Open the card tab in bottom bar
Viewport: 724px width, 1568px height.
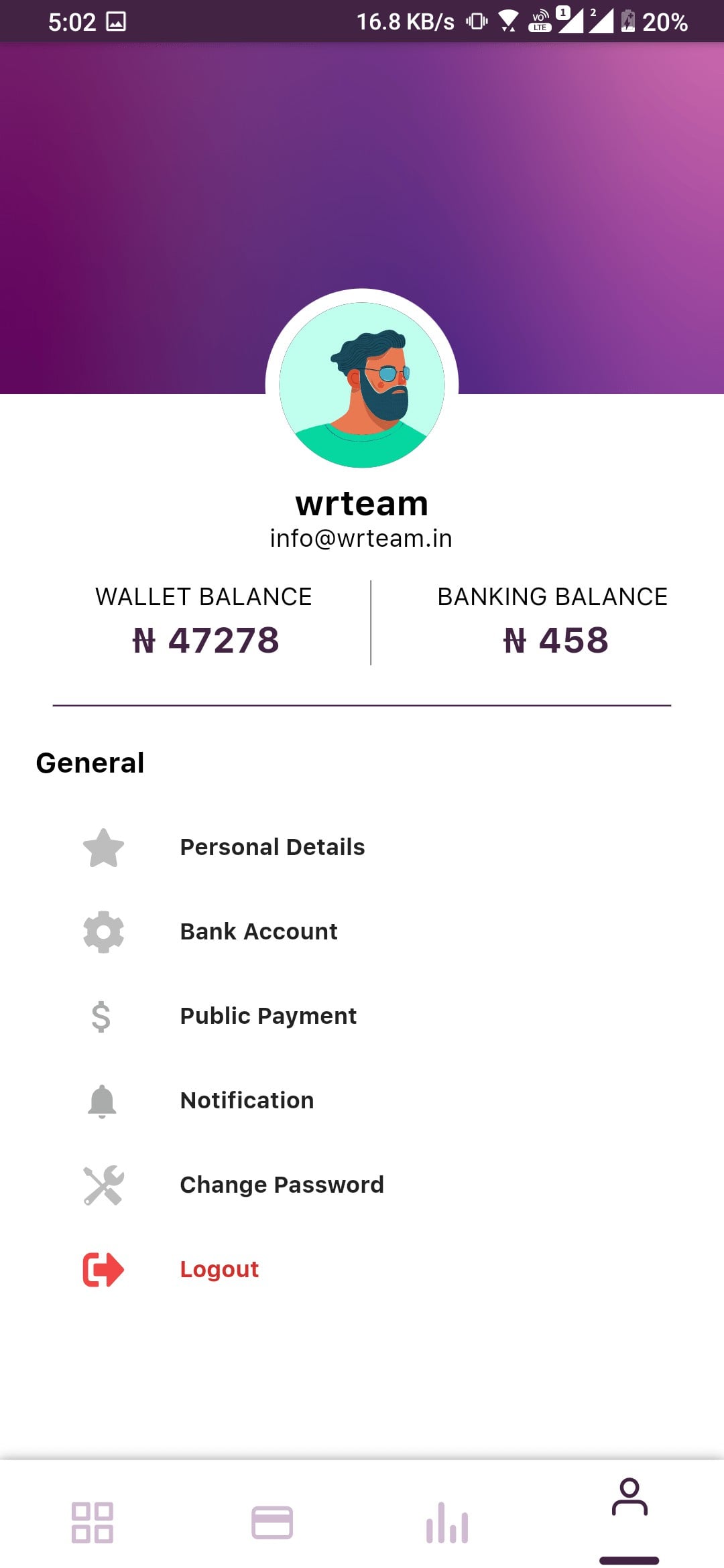[272, 1522]
